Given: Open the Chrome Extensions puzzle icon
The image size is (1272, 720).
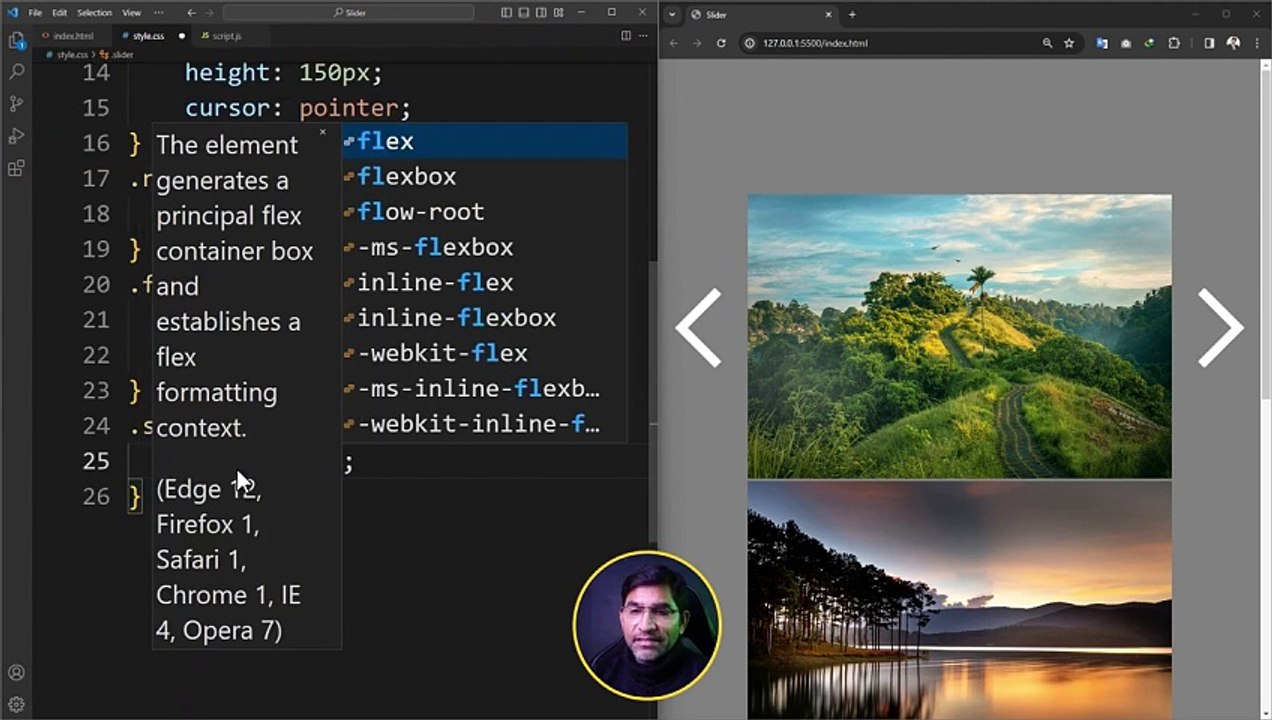Looking at the screenshot, I should coord(1174,43).
